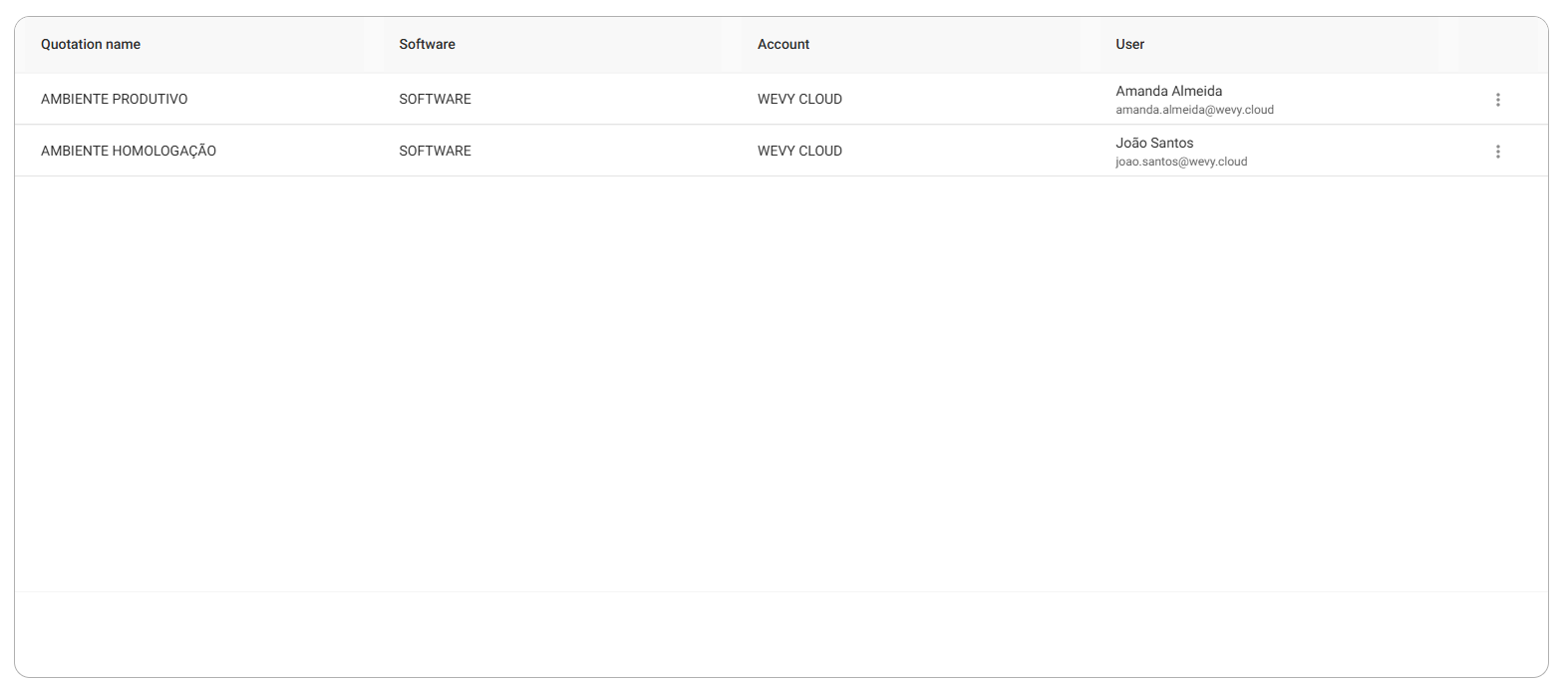The image size is (1568, 688).
Task: Click the empty table body below the rows
Action: point(782,384)
